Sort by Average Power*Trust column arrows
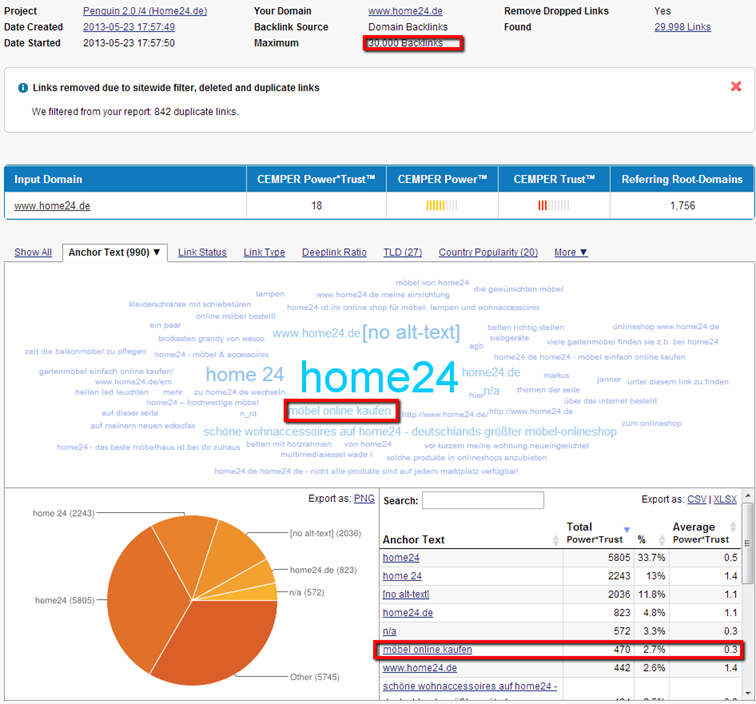This screenshot has height=704, width=756. click(x=733, y=527)
